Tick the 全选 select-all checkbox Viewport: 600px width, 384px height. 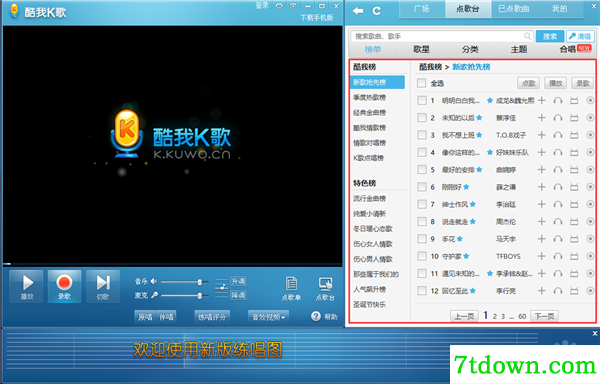click(x=421, y=83)
